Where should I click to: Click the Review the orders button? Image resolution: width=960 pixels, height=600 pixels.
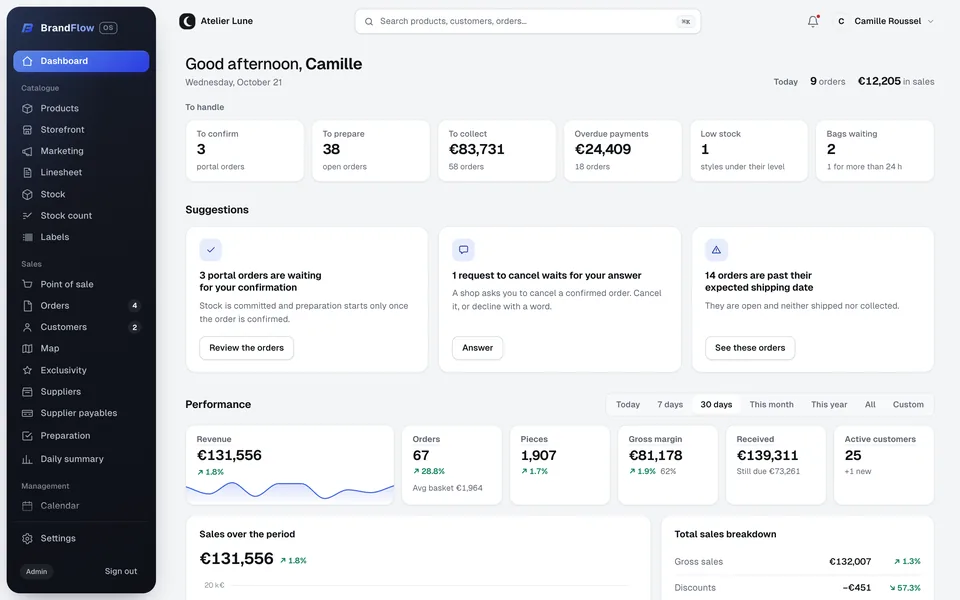tap(246, 348)
